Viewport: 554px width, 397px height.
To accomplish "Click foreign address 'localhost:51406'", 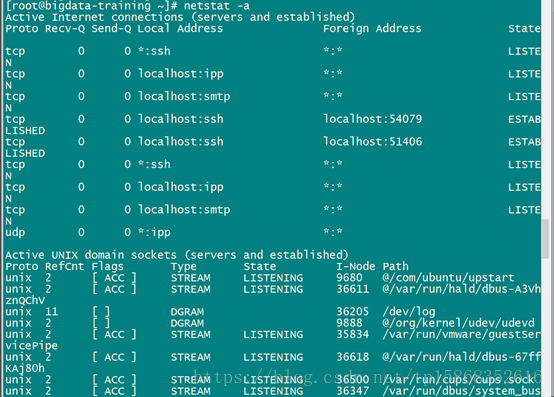I will [x=372, y=142].
